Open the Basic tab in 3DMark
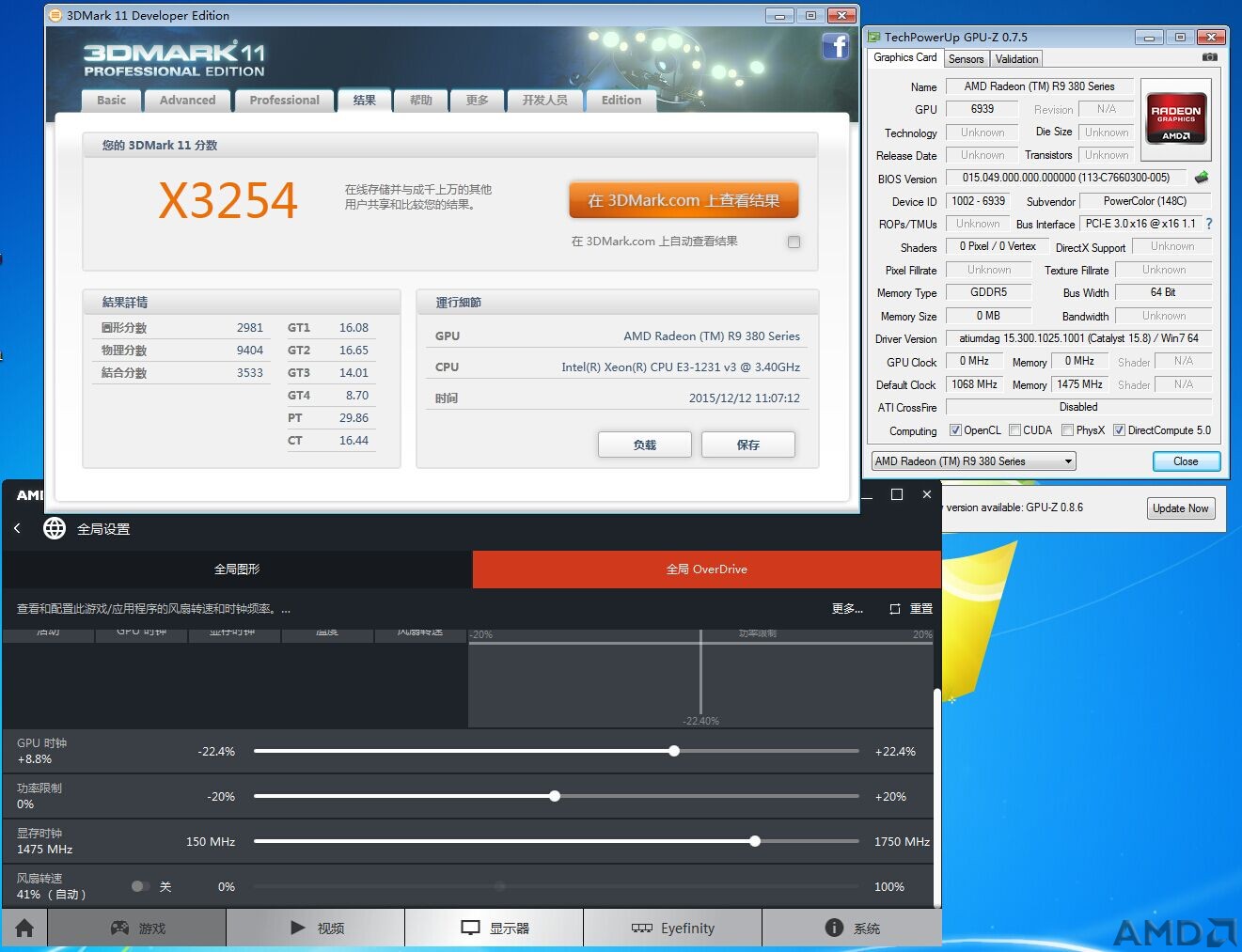The image size is (1242, 952). (x=111, y=101)
